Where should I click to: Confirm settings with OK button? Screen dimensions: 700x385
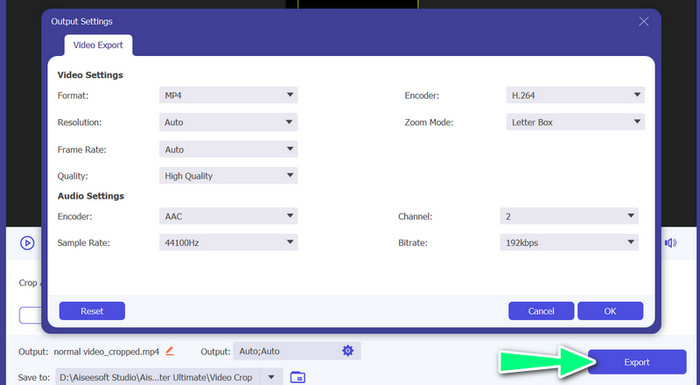click(x=610, y=311)
